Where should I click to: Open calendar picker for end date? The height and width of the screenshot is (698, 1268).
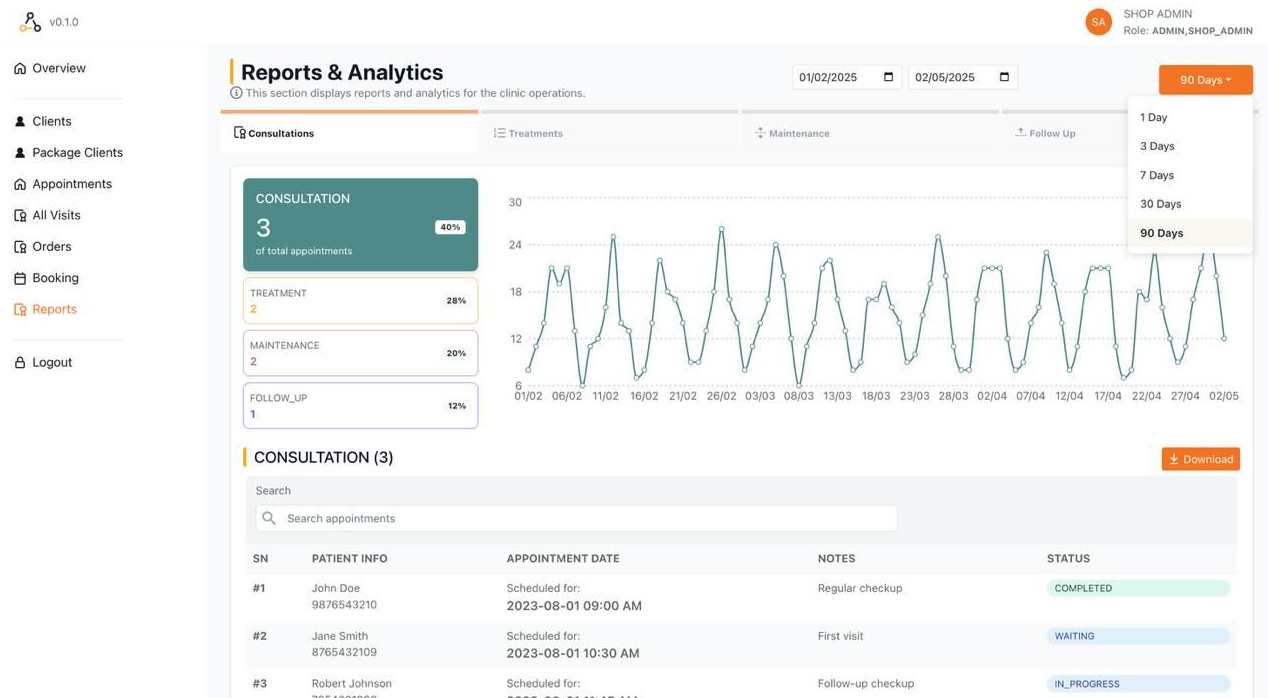(1005, 77)
